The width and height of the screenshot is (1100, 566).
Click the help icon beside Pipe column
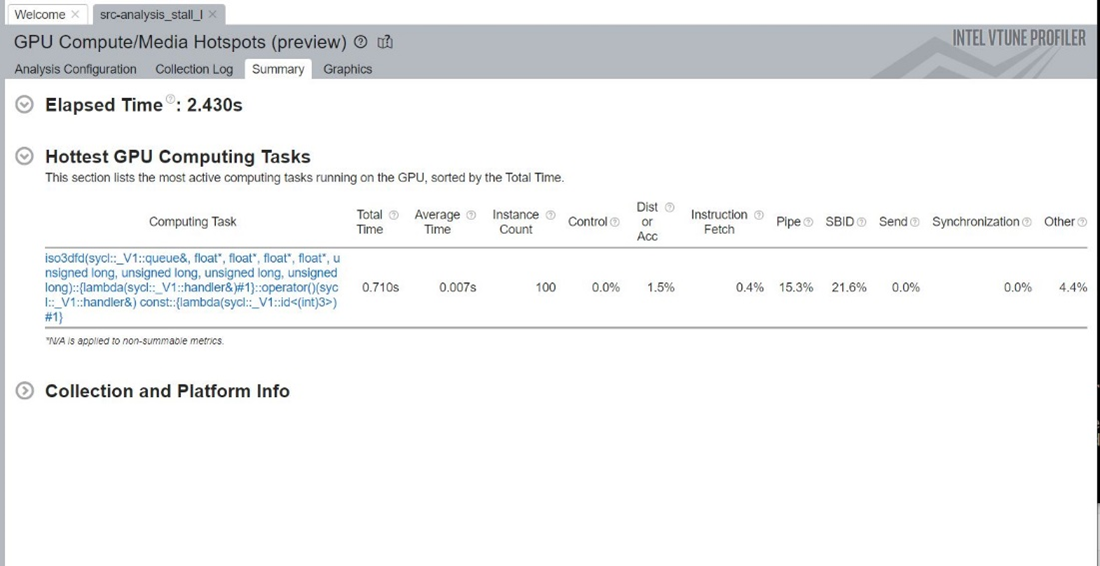(x=808, y=222)
